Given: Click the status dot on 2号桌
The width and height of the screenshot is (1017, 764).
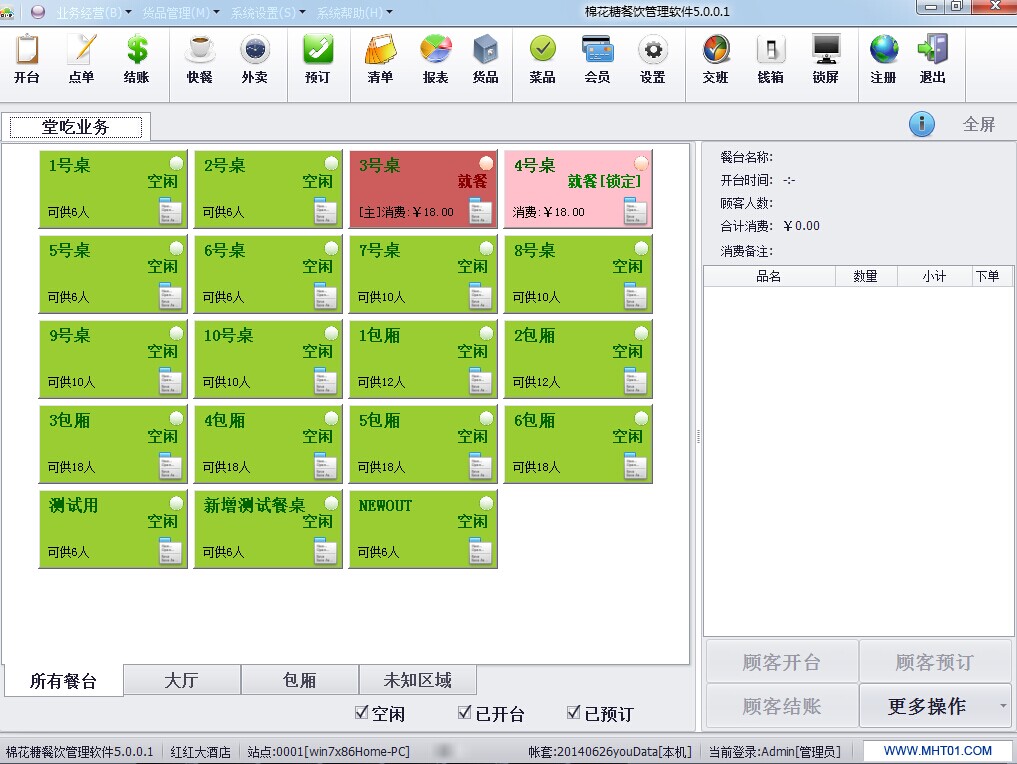Looking at the screenshot, I should (x=331, y=163).
